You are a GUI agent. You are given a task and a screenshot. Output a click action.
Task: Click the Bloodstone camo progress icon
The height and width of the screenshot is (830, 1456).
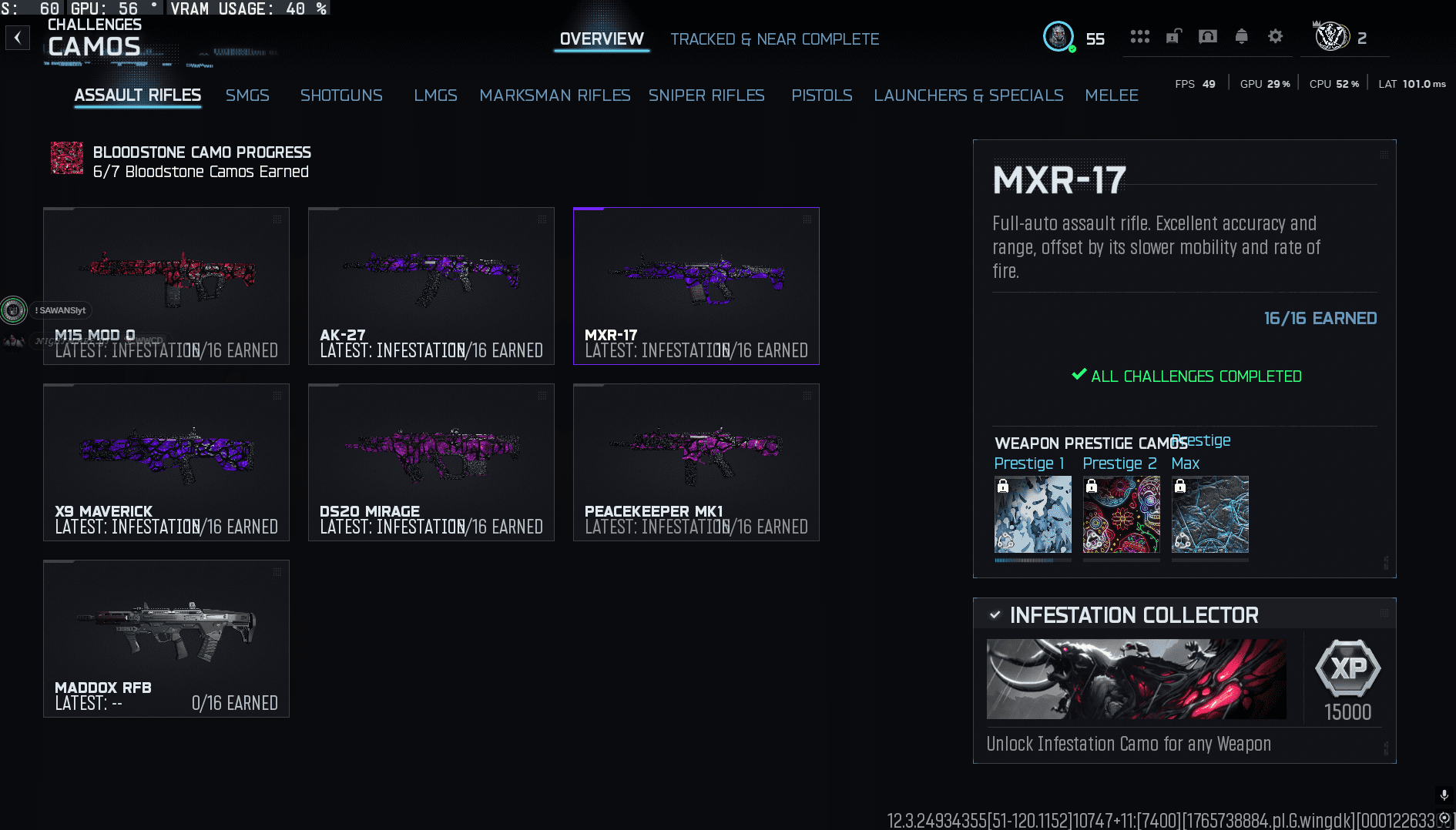(67, 158)
